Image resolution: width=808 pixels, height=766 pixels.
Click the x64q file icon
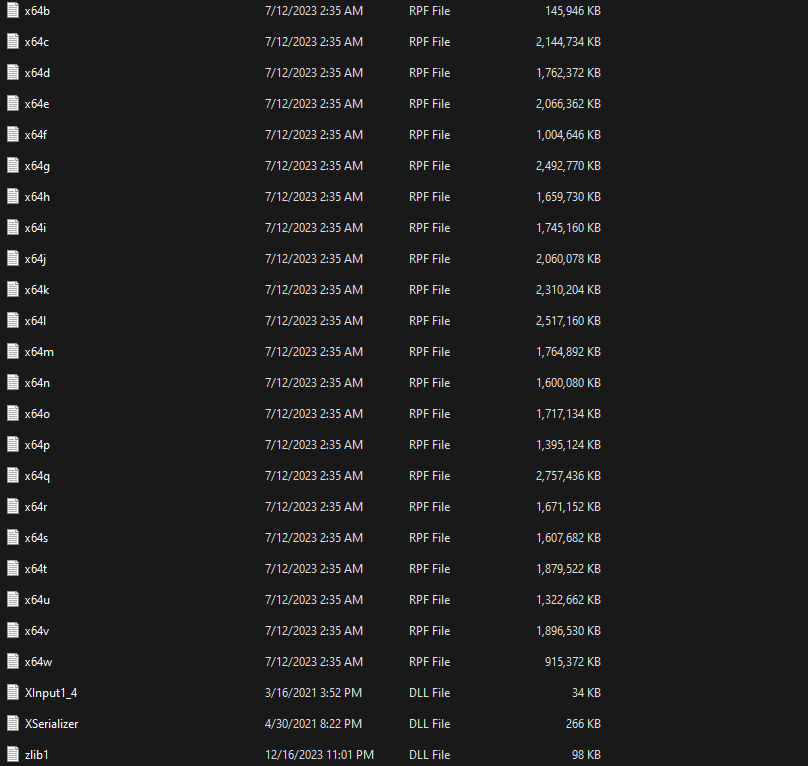[x=13, y=476]
